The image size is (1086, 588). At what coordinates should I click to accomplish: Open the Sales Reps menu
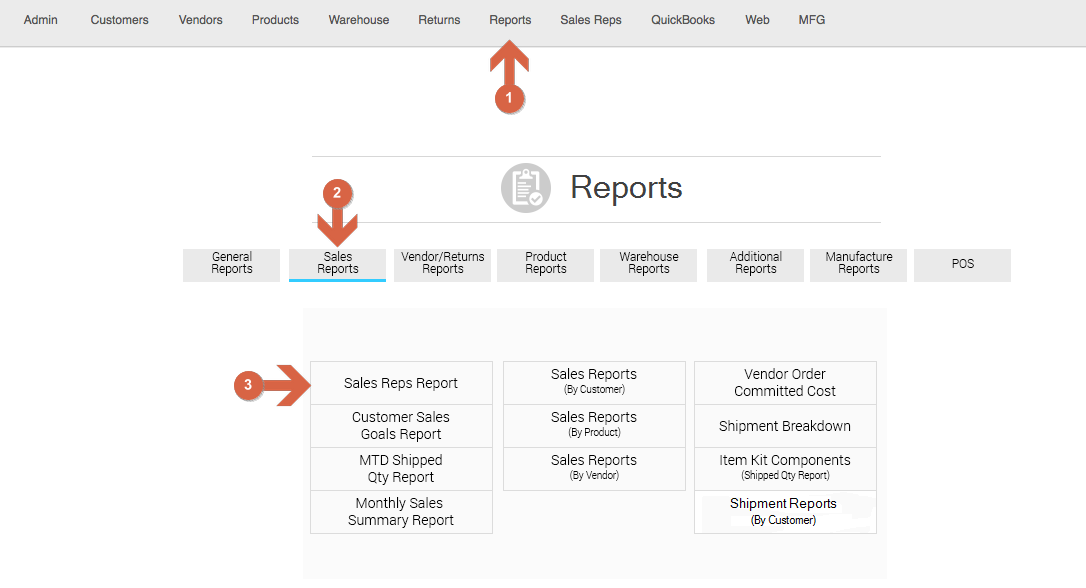(590, 20)
